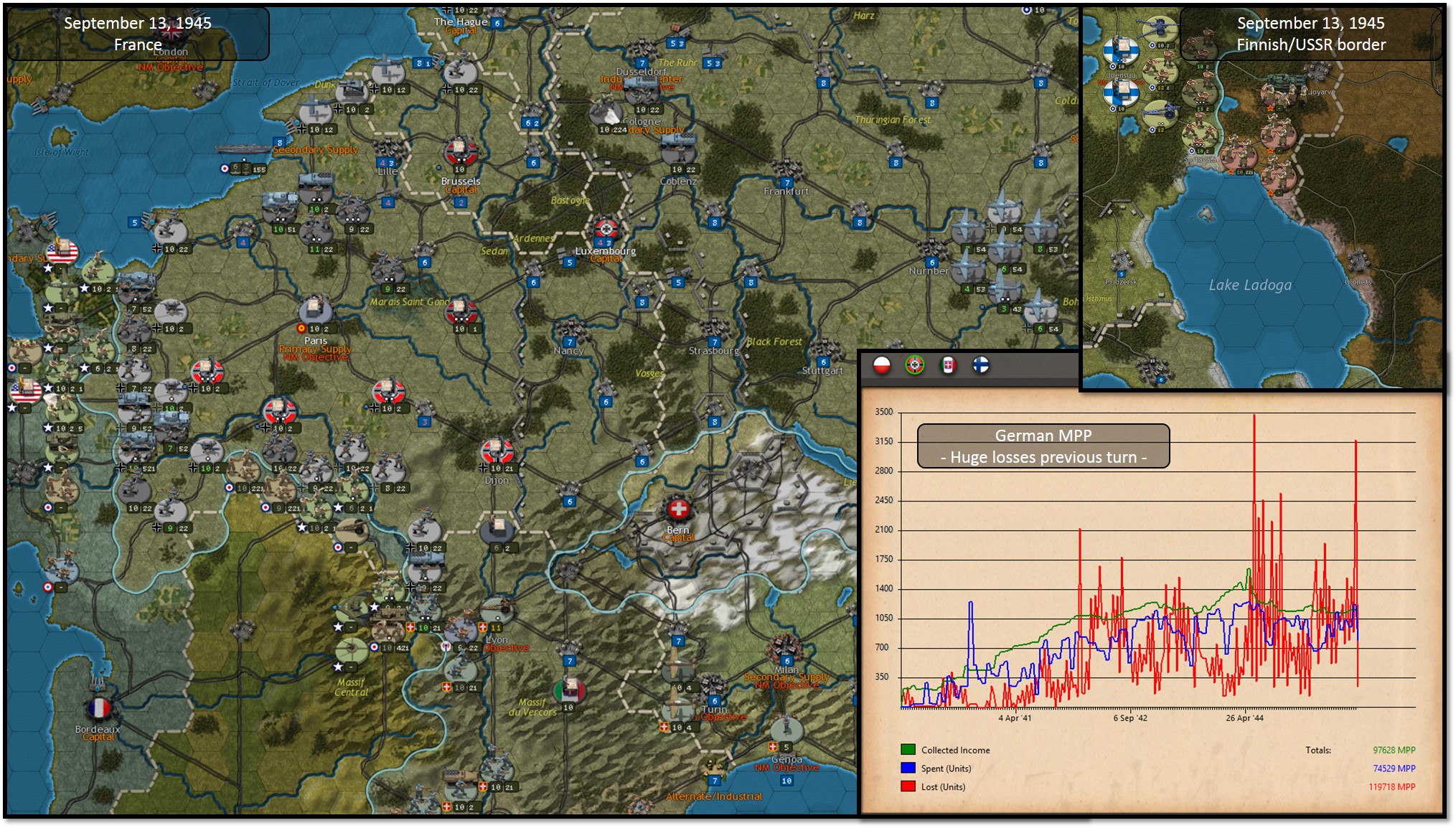This screenshot has width=1456, height=828.
Task: Click the Collected Income green legend swatch
Action: pyautogui.click(x=908, y=750)
